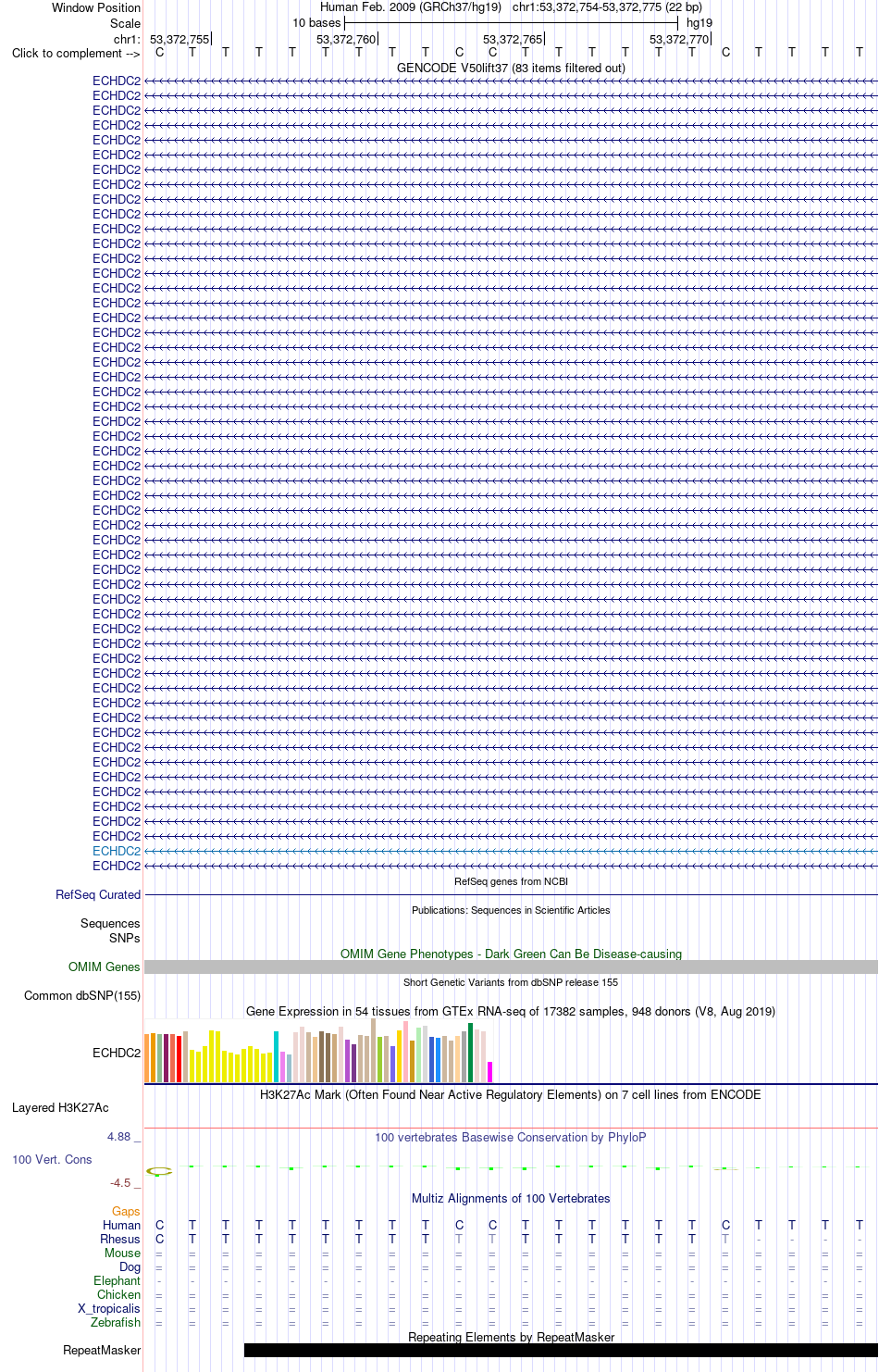Viewport: 879px width, 1372px height.
Task: Click 'RefSeq genes from NCBI' track title
Action: [511, 881]
